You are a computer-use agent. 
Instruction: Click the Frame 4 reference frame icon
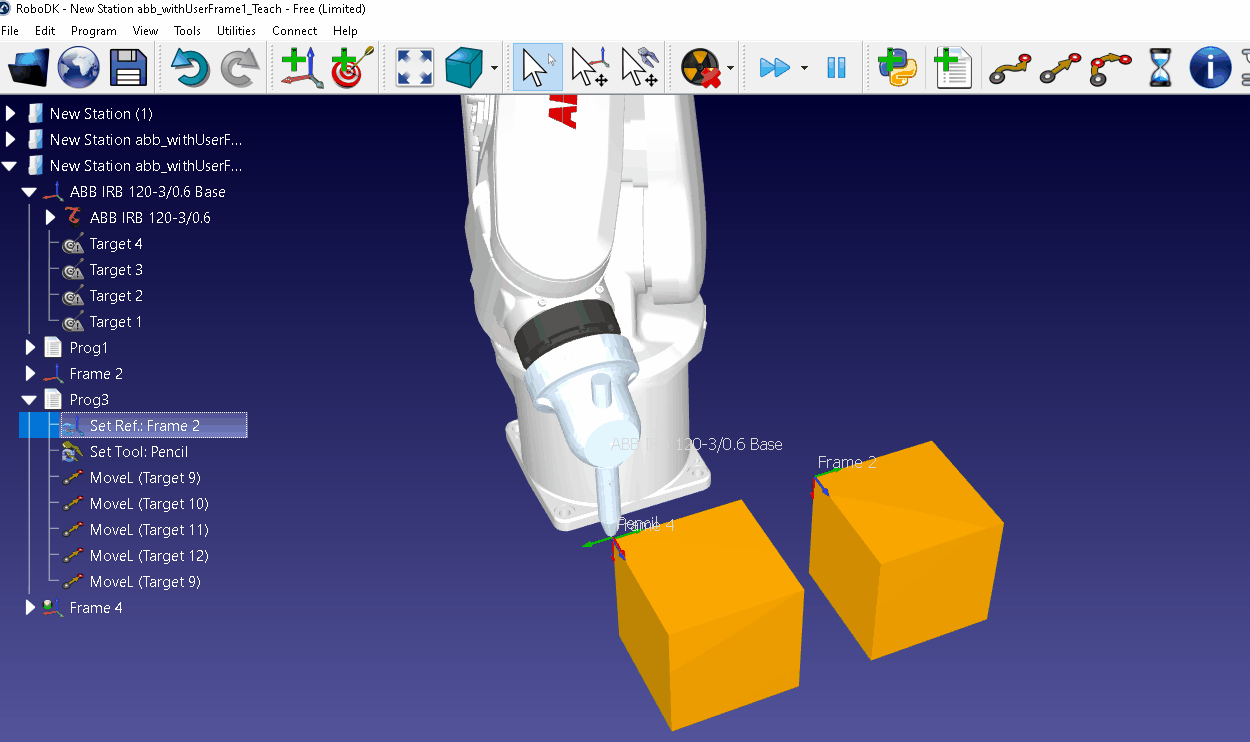click(x=53, y=608)
